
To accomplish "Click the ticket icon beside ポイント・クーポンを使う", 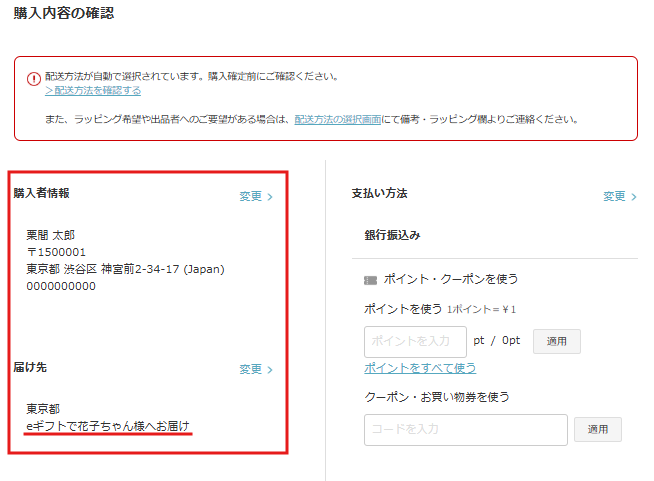I will pos(370,280).
